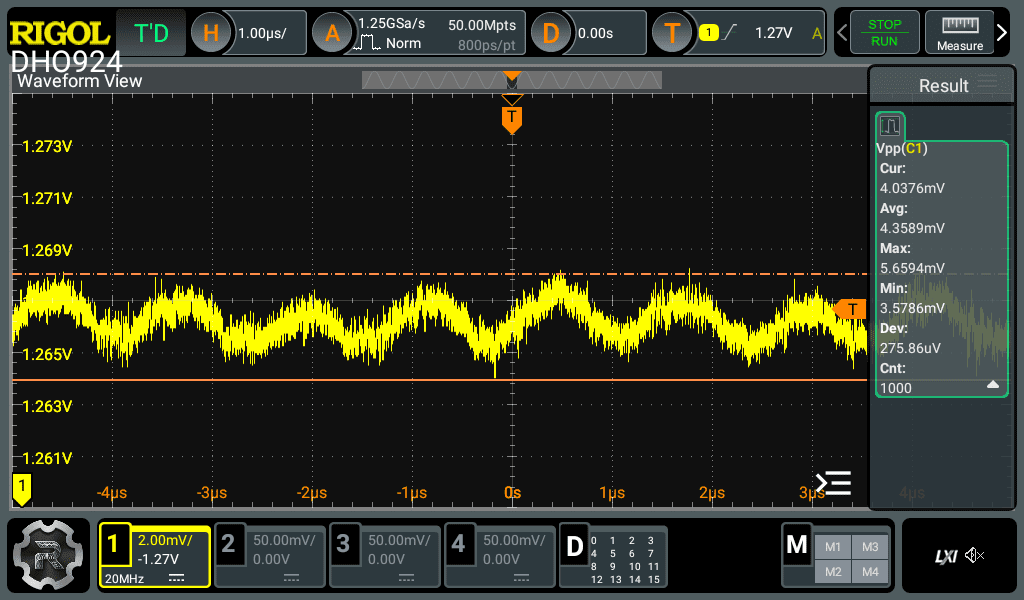Open the Measure ruler menu
Image resolution: width=1024 pixels, height=600 pixels.
[959, 32]
